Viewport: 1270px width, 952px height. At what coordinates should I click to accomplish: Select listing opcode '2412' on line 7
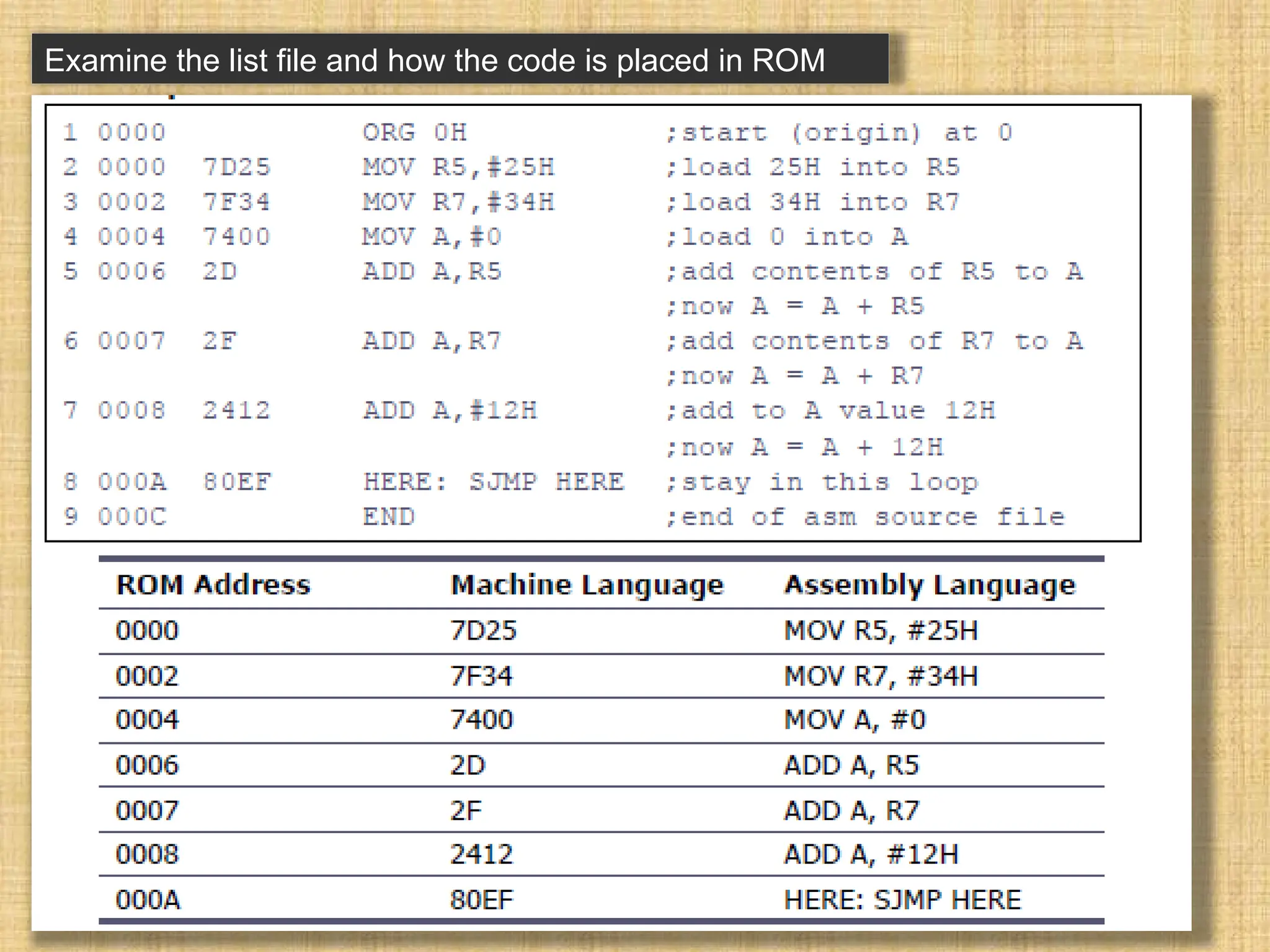pos(236,410)
